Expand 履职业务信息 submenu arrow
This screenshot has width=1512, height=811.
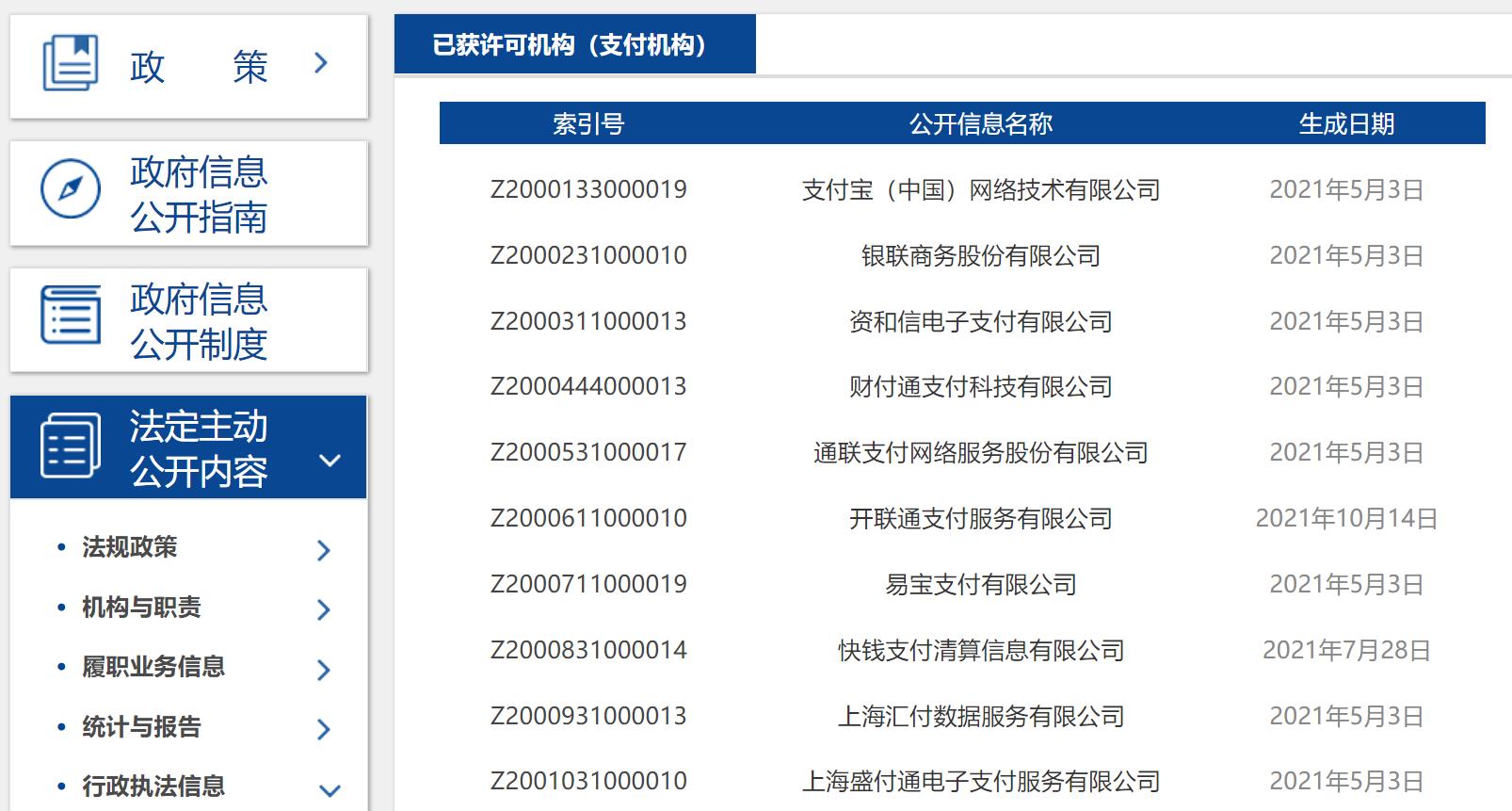coord(324,670)
